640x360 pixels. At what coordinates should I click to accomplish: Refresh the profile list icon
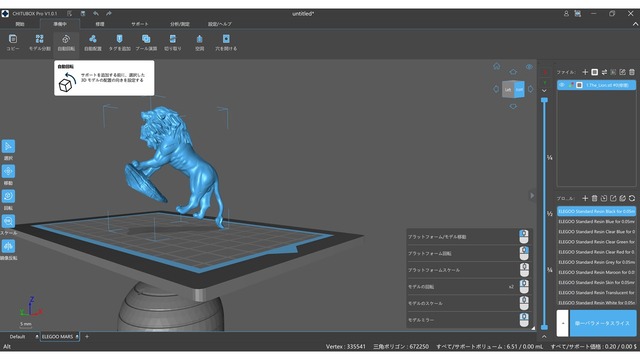coord(632,198)
